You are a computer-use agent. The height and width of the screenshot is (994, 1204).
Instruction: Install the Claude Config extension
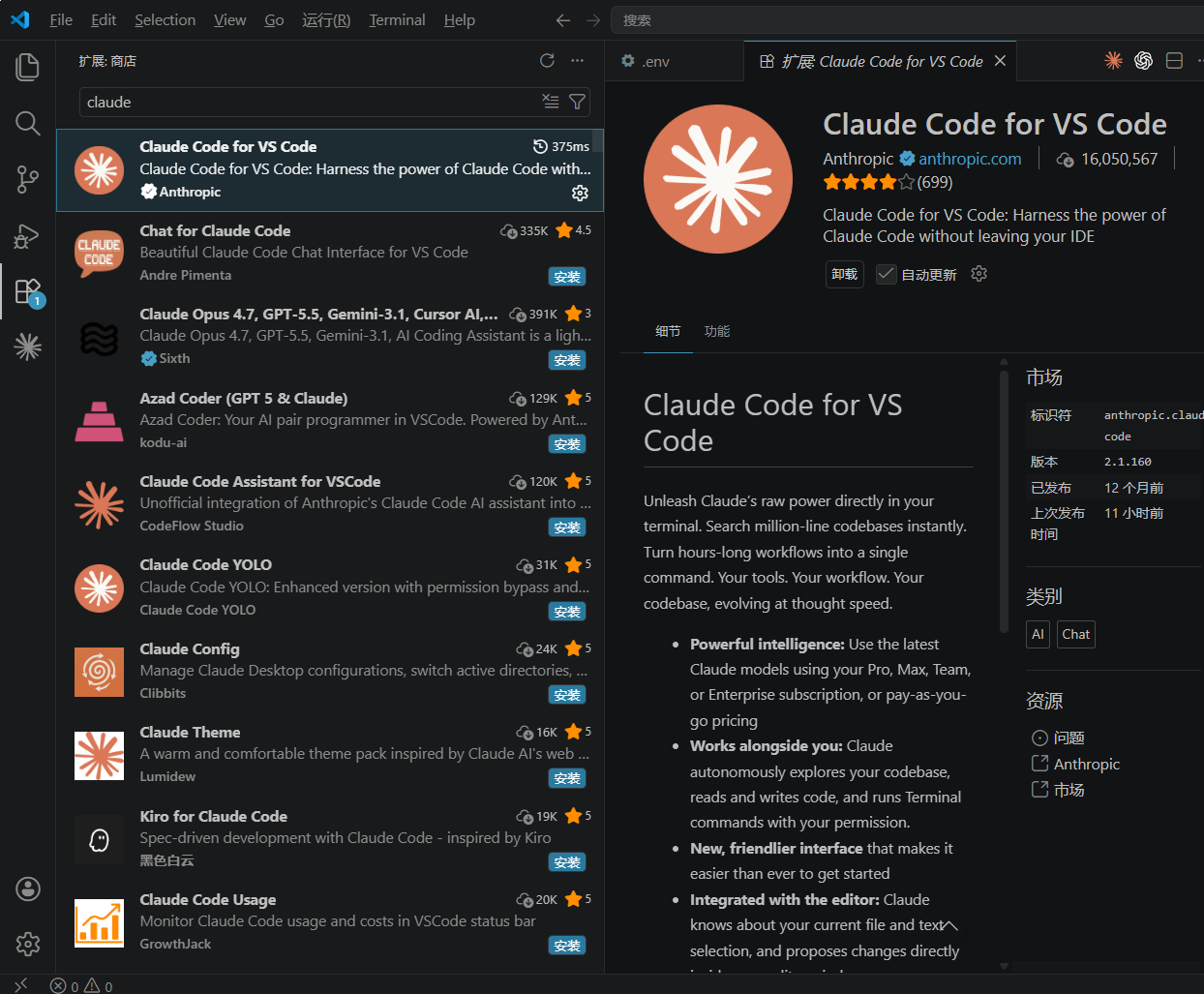(567, 695)
